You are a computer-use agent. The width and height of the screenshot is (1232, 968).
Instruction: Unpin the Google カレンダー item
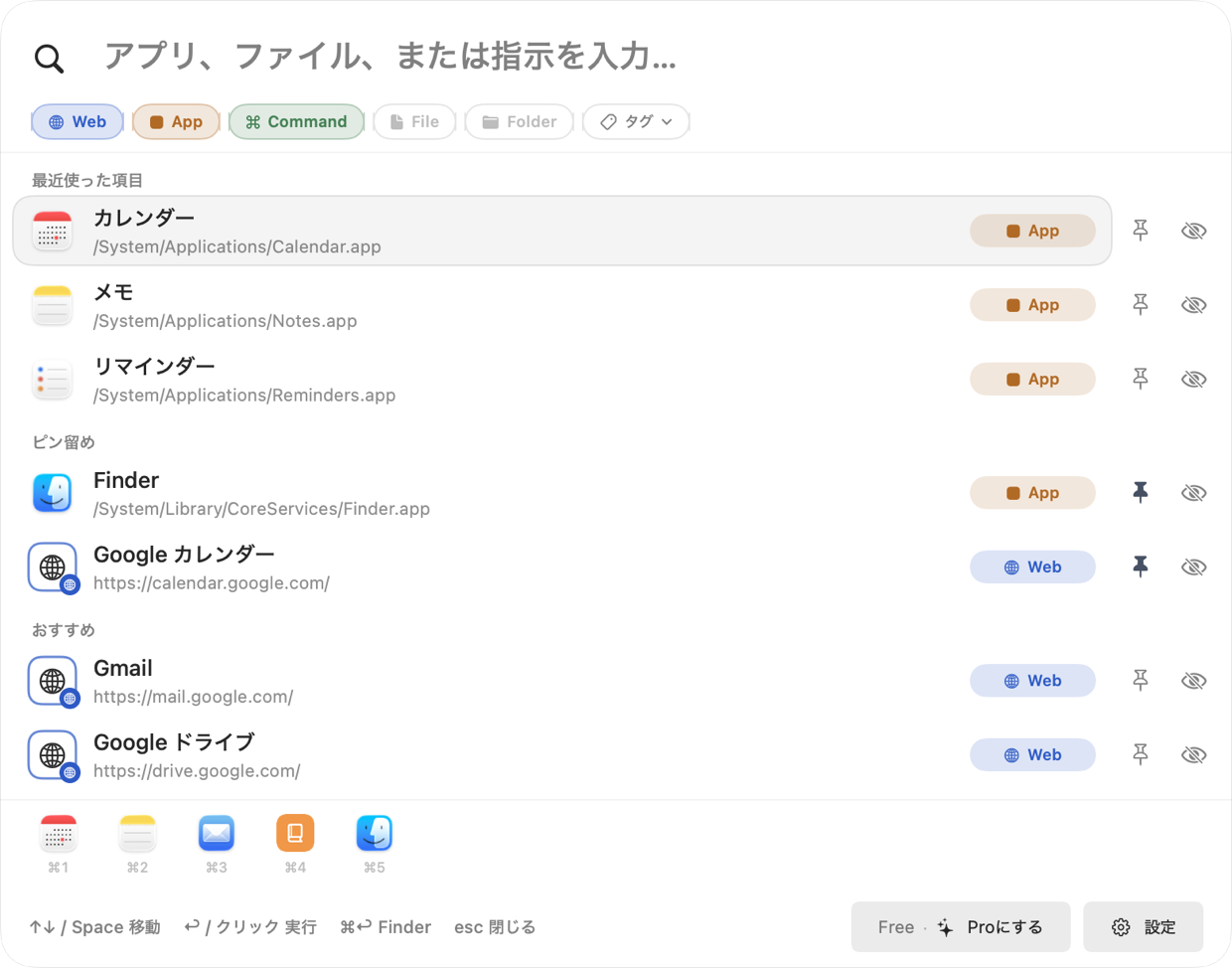click(1141, 567)
